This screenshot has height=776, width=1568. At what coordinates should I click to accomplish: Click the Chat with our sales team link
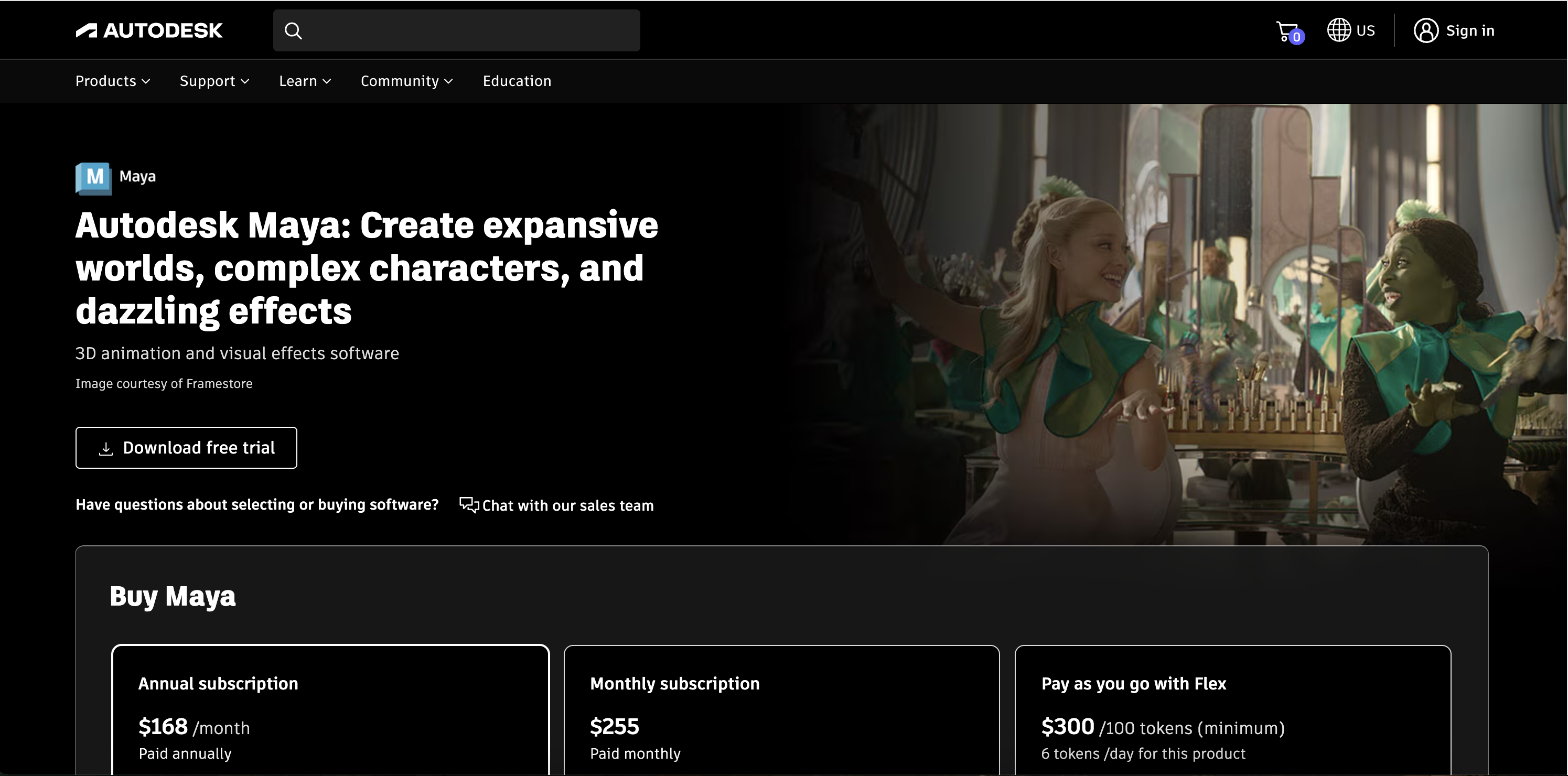point(567,506)
